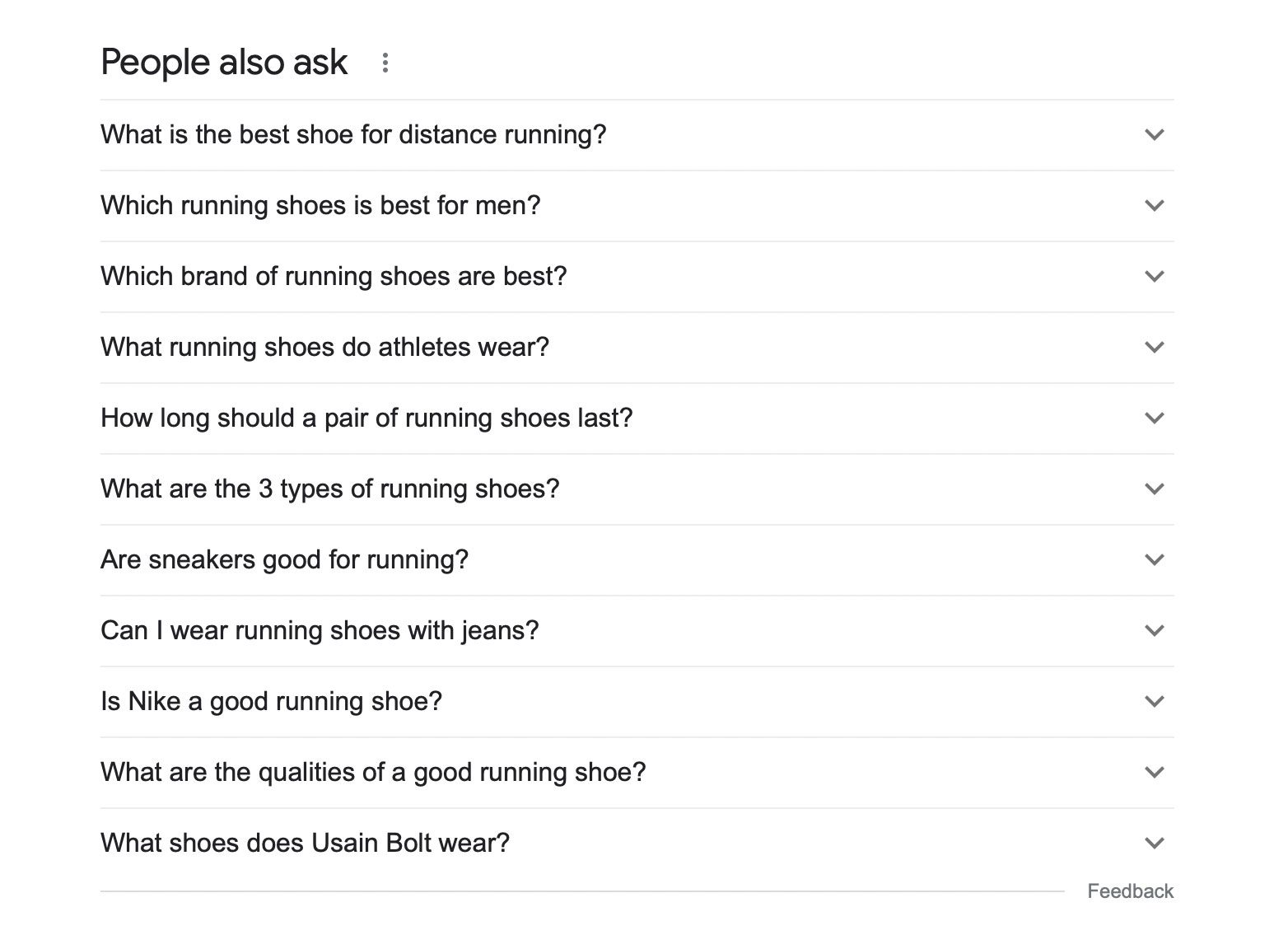Open the chevron for "Are sneakers good for running?"
The height and width of the screenshot is (949, 1288).
tap(1155, 559)
